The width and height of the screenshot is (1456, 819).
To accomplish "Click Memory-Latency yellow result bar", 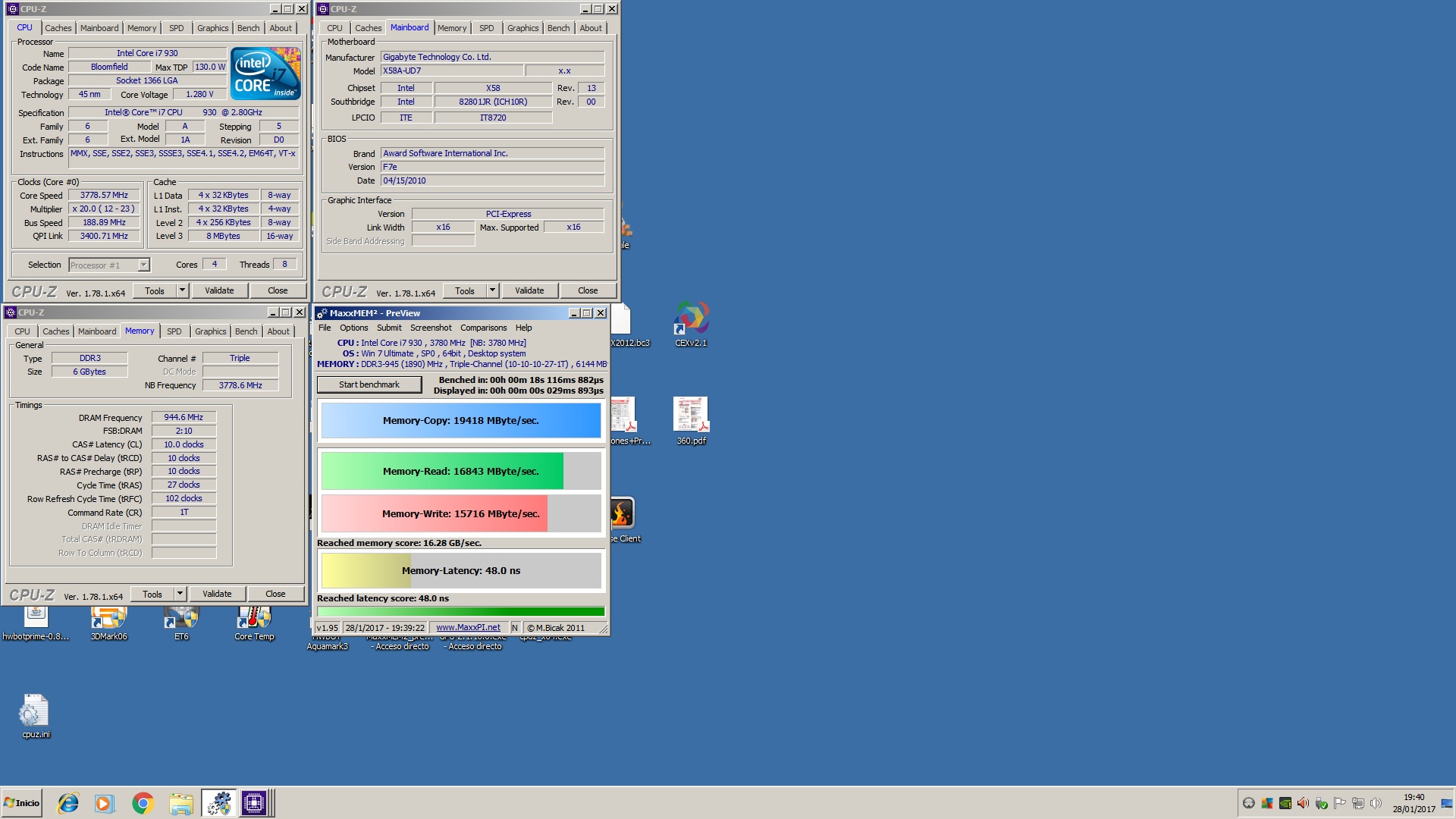I will pyautogui.click(x=461, y=570).
